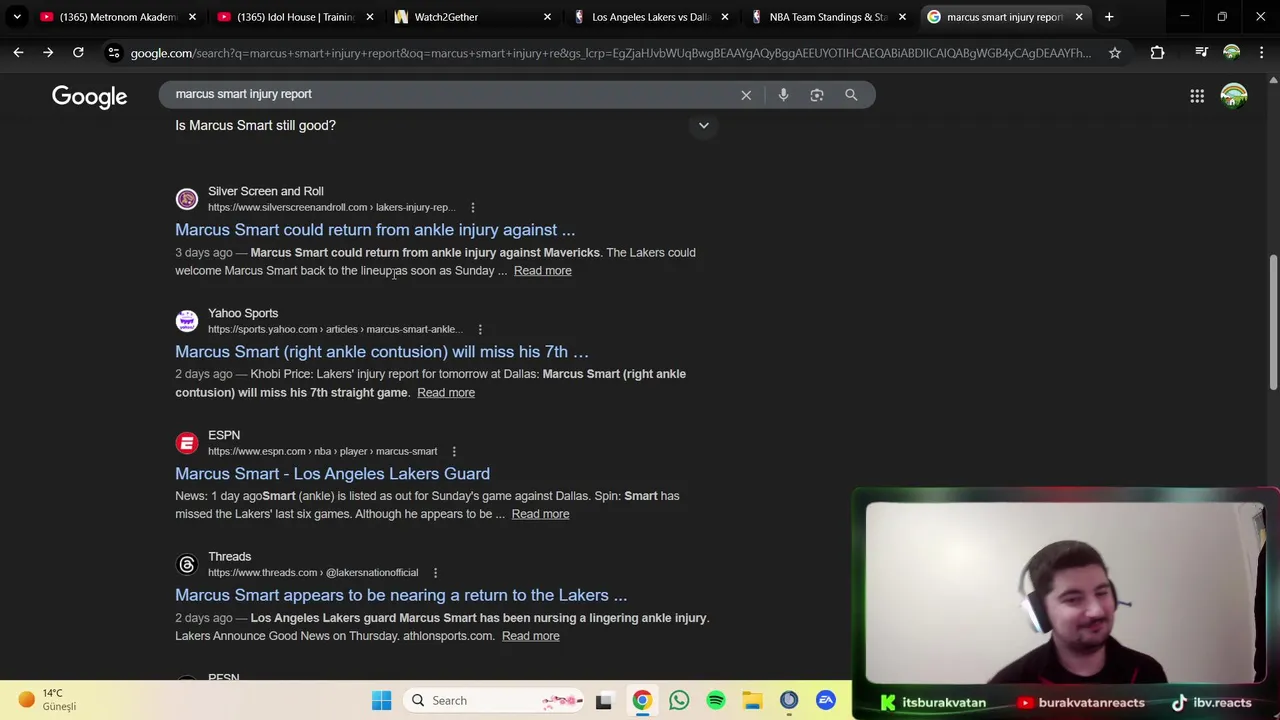Screen dimensions: 1280x720
Task: Close the Watch2Gether tab
Action: 547,17
